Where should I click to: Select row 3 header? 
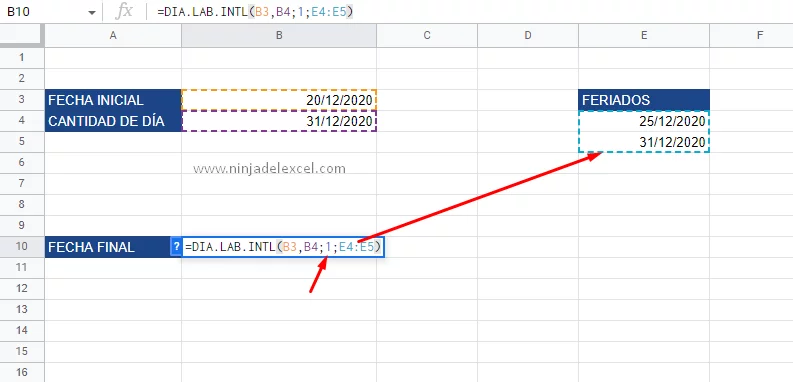pos(22,100)
